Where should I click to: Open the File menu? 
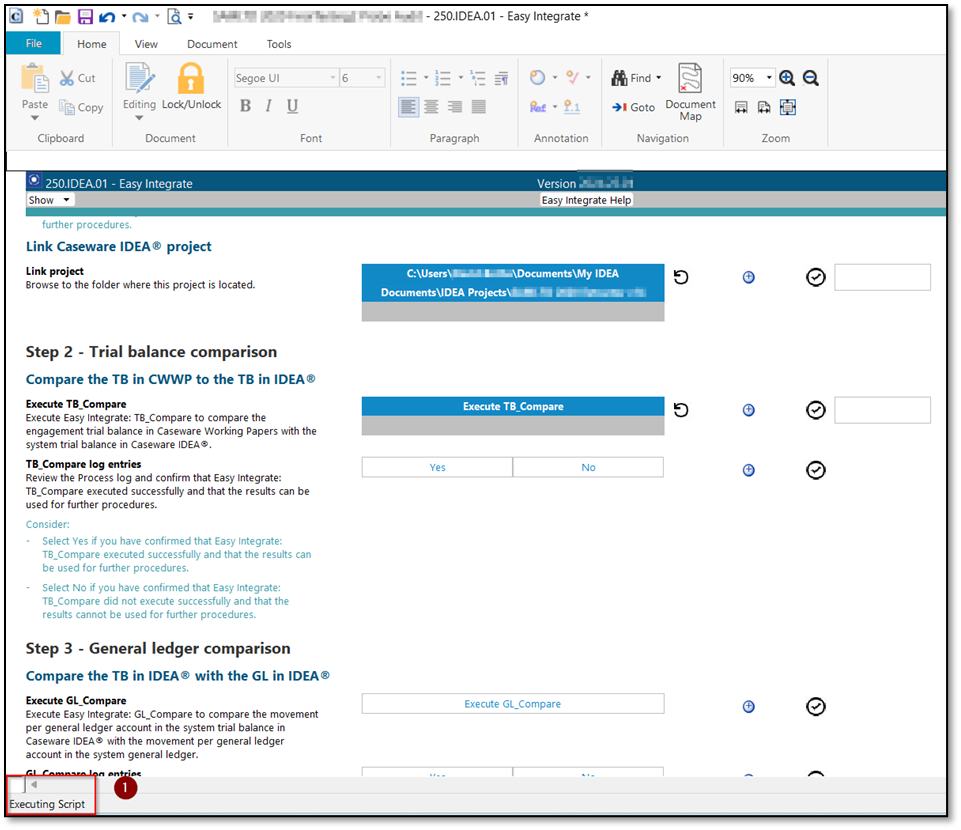coord(34,44)
